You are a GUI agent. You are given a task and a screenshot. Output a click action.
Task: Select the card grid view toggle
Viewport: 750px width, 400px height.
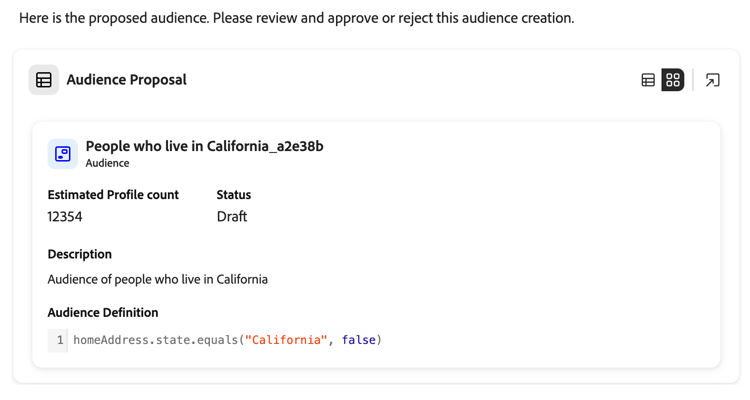tap(673, 80)
